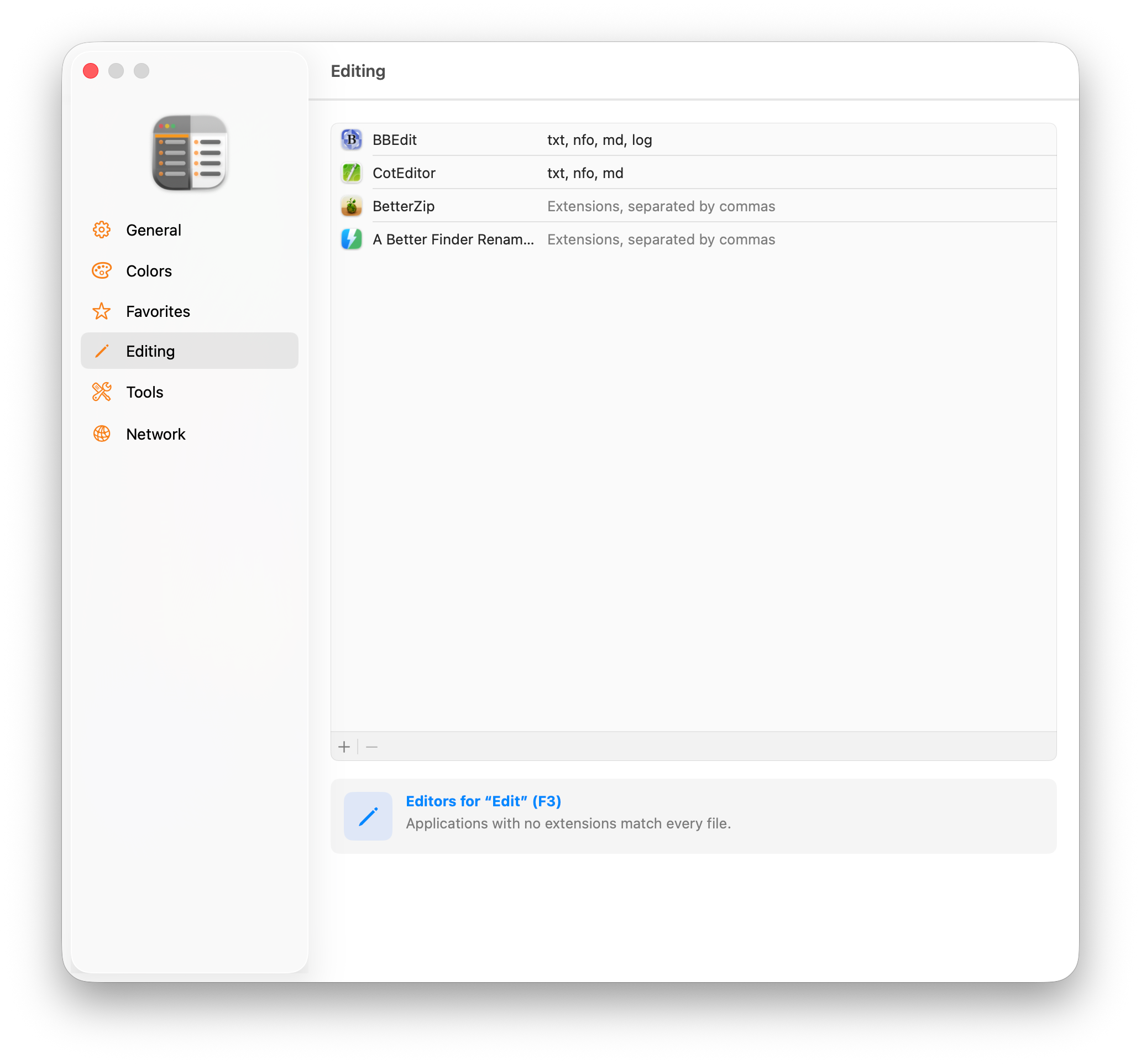The width and height of the screenshot is (1141, 1064).
Task: Click the A Better Finder Rename icon
Action: pos(351,239)
